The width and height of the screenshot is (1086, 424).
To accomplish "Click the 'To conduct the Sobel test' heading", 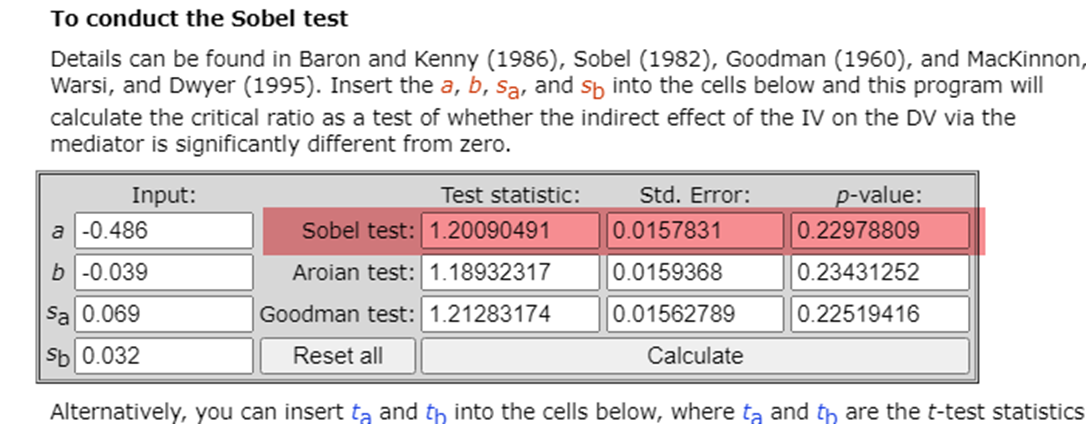I will pos(200,18).
